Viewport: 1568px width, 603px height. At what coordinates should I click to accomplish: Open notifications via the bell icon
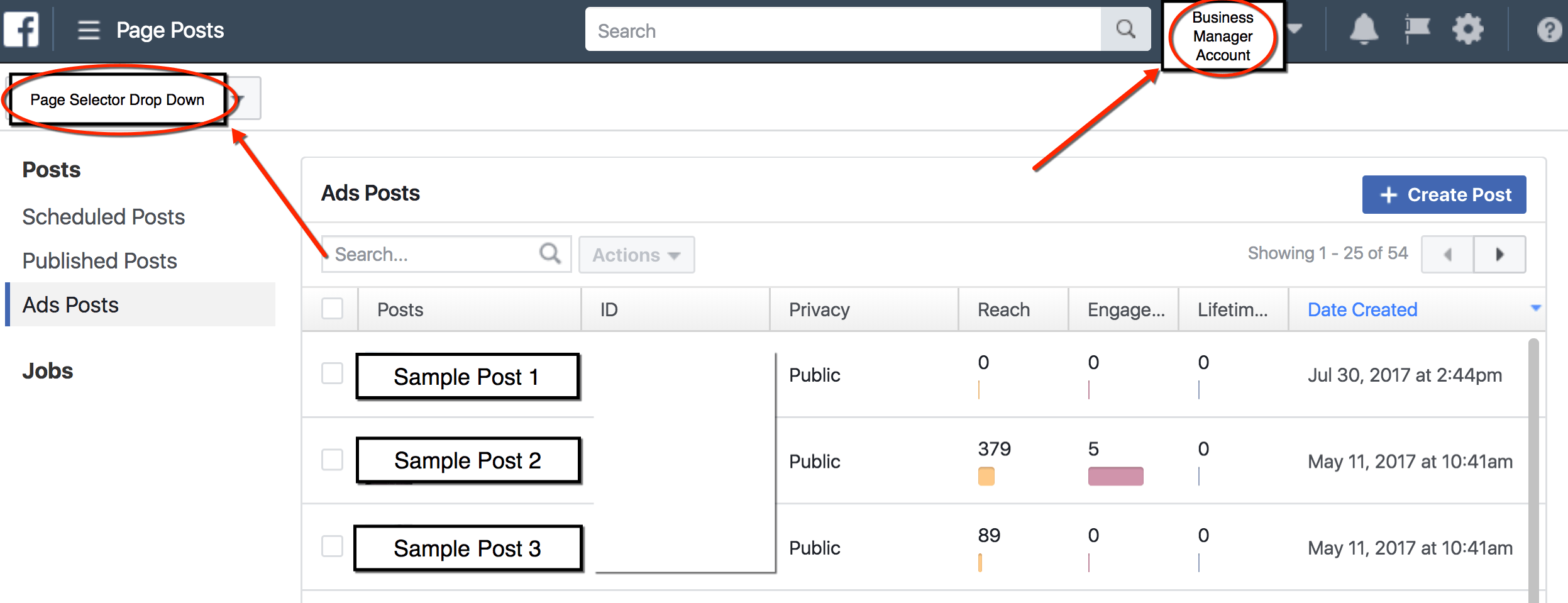[1363, 28]
